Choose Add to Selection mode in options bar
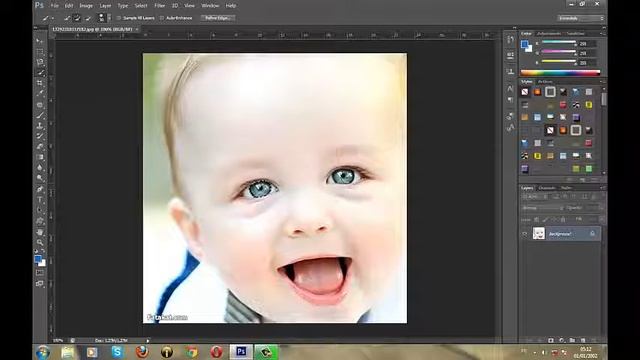This screenshot has width=640, height=360. click(77, 18)
